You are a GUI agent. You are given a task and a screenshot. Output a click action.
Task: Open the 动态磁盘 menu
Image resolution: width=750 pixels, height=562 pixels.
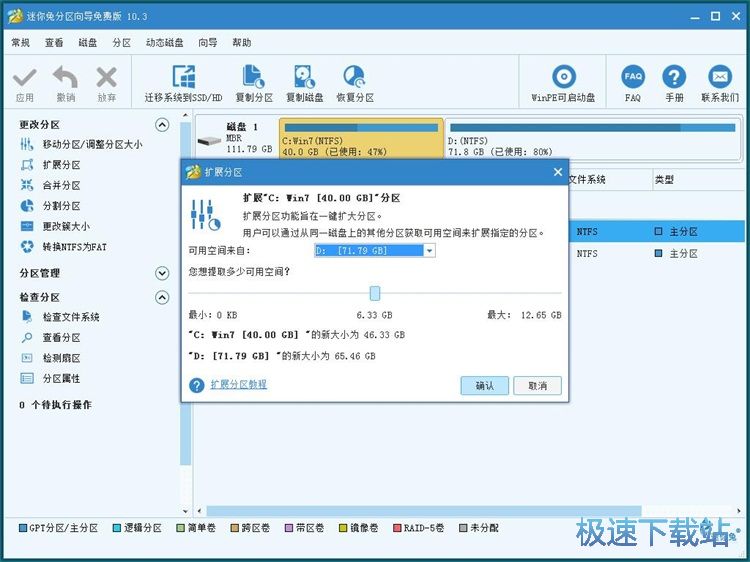[164, 43]
